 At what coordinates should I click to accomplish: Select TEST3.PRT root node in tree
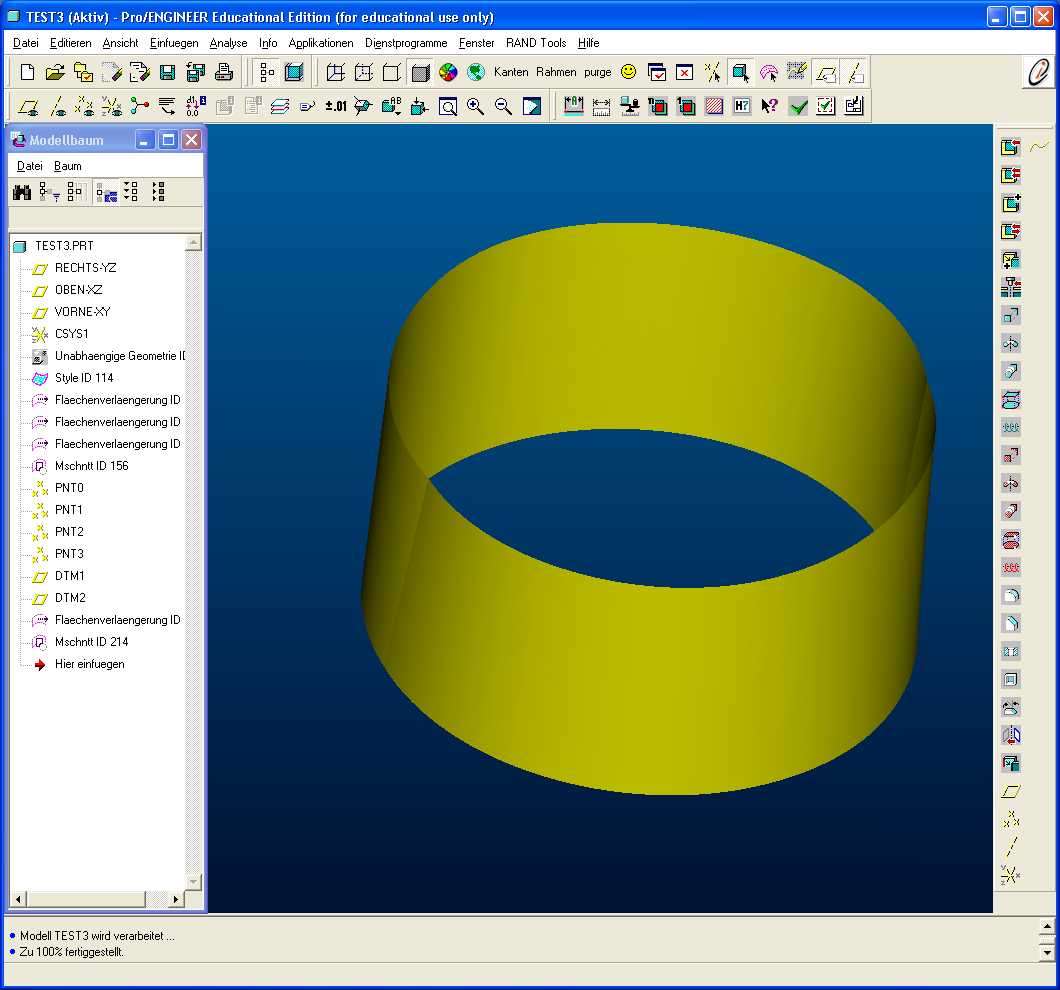[64, 246]
